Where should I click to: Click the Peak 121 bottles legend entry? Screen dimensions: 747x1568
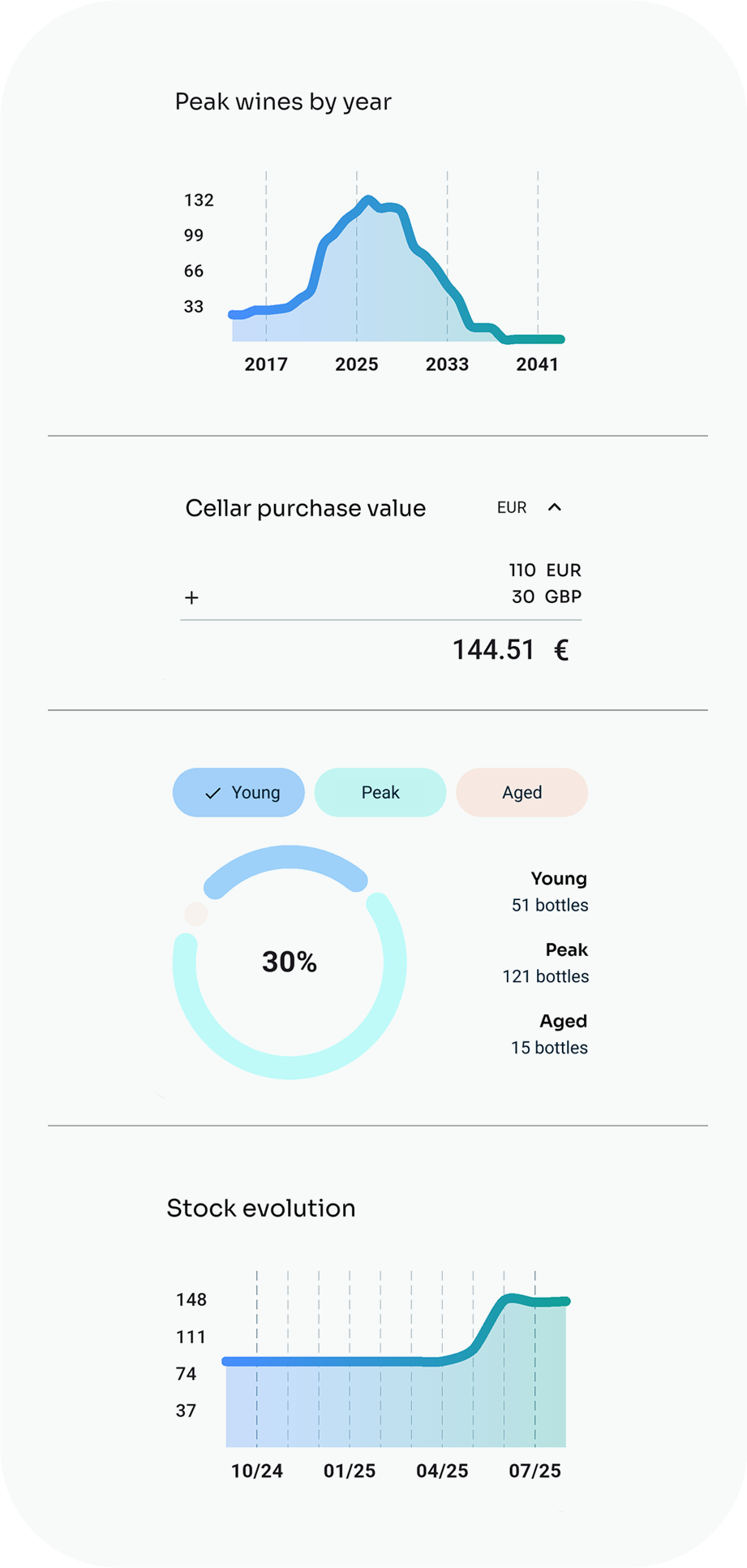[x=546, y=963]
